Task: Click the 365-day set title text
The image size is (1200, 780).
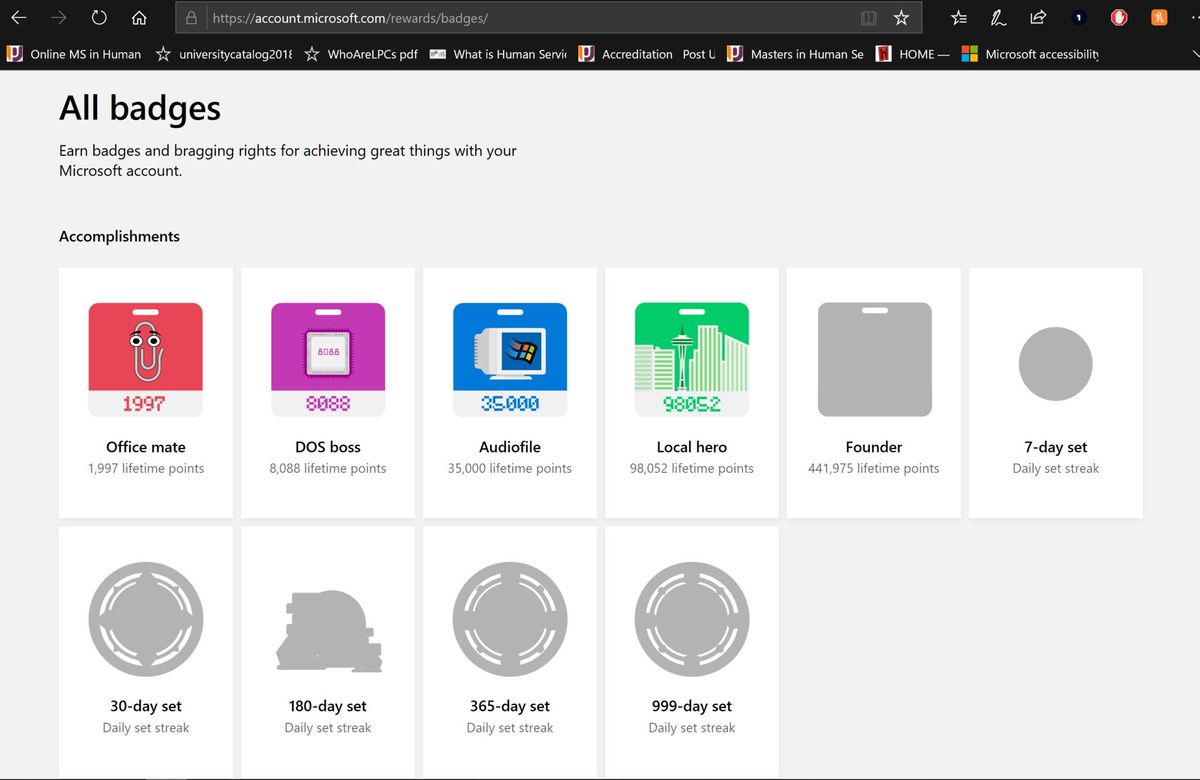Action: [510, 706]
